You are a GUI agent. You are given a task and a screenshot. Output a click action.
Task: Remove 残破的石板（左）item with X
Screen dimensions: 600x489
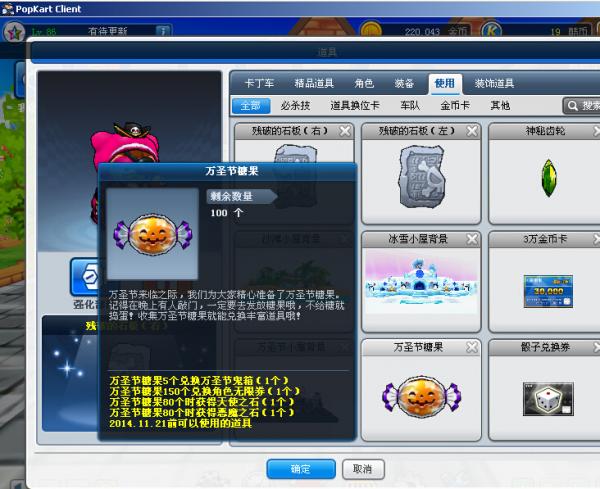[472, 131]
